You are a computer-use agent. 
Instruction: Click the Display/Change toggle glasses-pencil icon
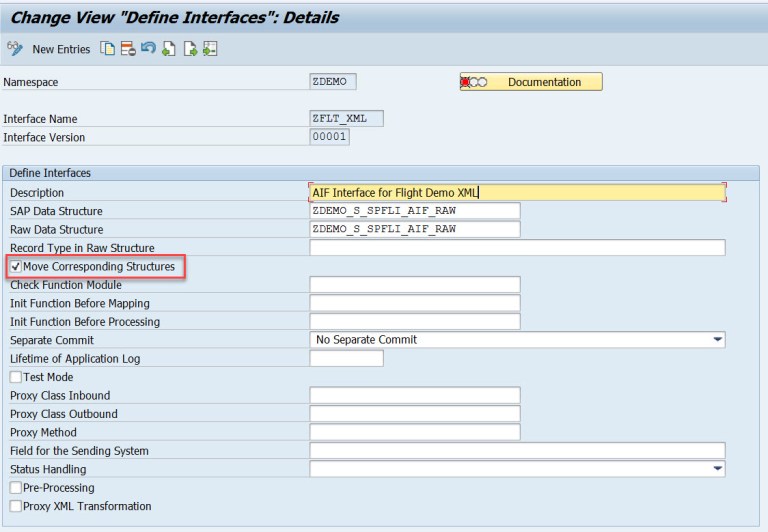[x=15, y=49]
